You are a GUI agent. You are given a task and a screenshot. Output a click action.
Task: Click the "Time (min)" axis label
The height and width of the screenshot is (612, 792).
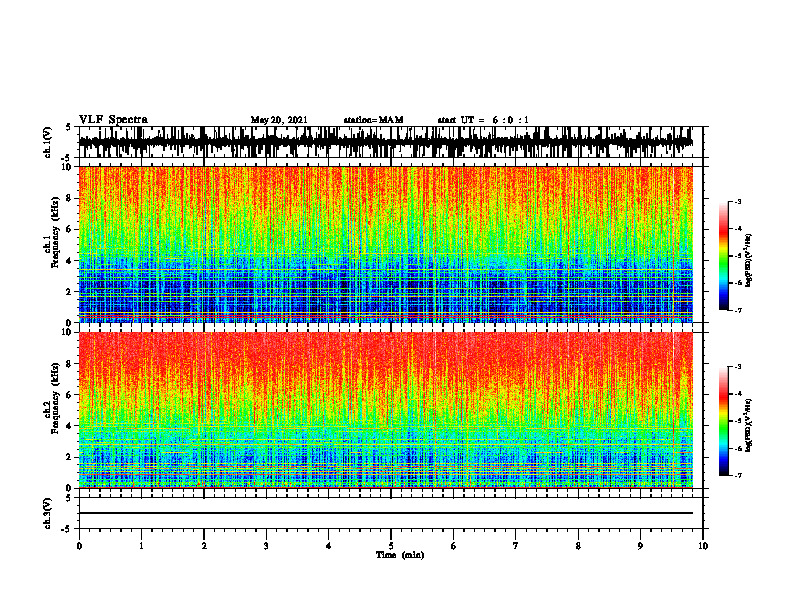click(x=400, y=555)
